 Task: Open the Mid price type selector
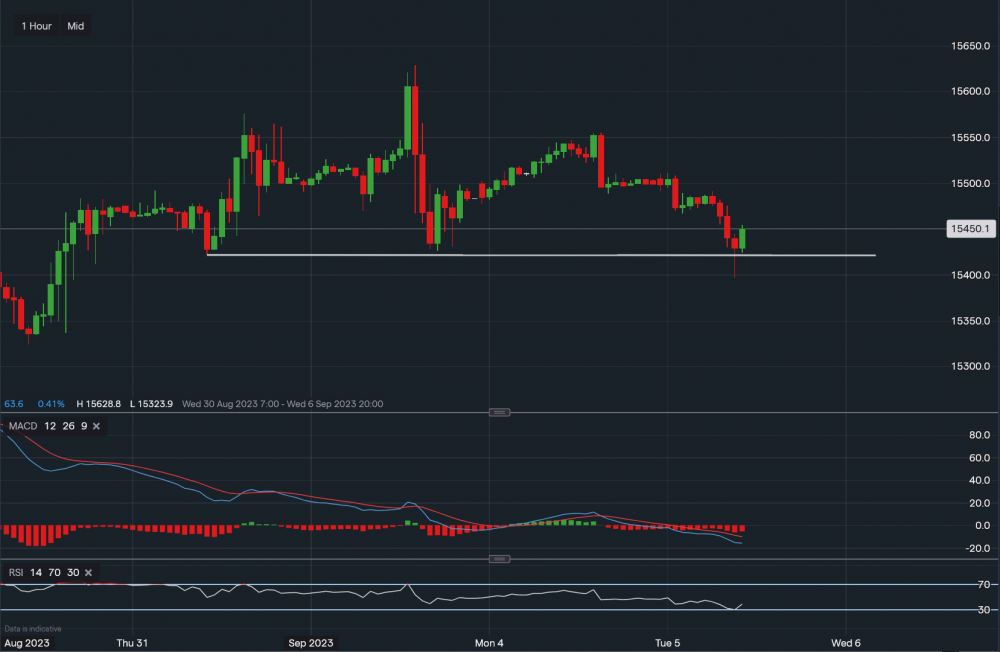coord(76,26)
